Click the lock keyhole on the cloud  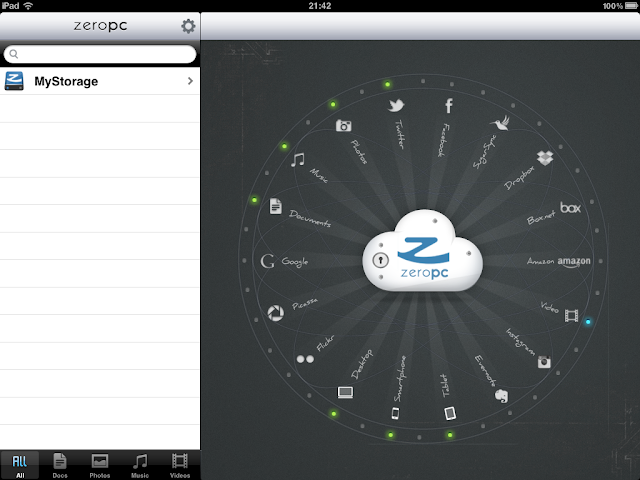[x=380, y=260]
